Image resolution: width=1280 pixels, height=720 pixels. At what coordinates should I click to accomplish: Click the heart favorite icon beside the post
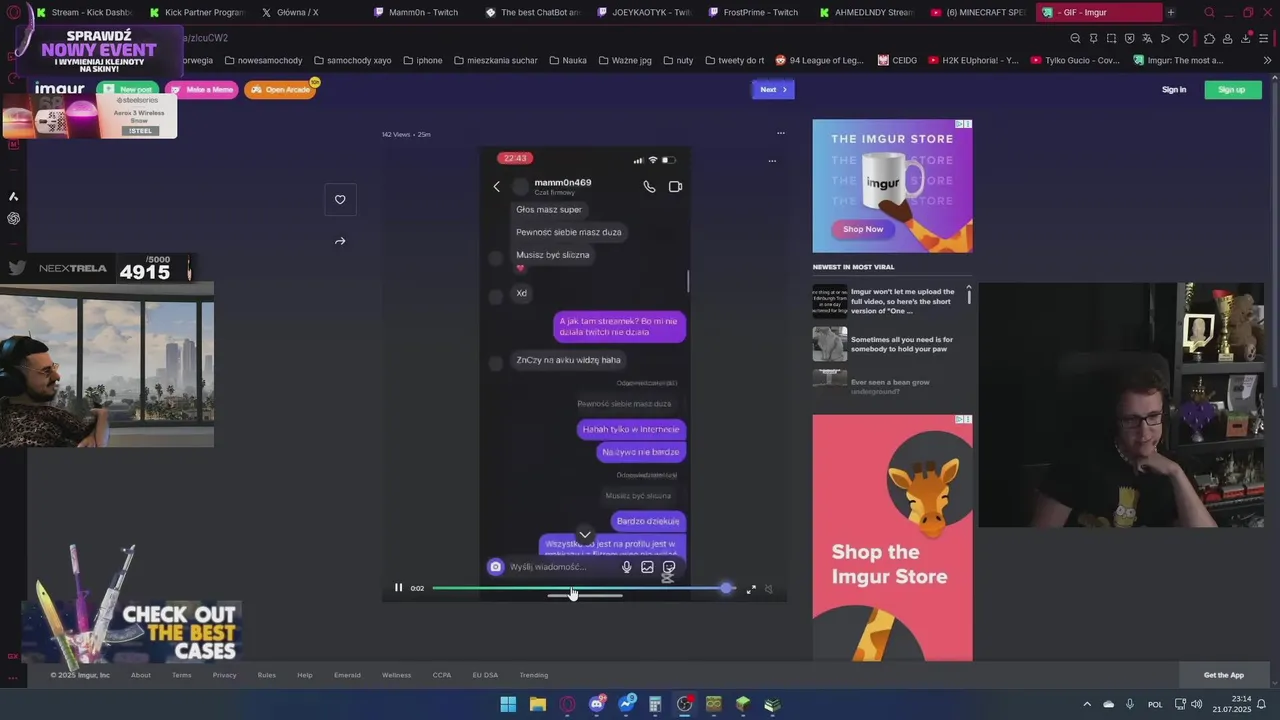tap(340, 200)
